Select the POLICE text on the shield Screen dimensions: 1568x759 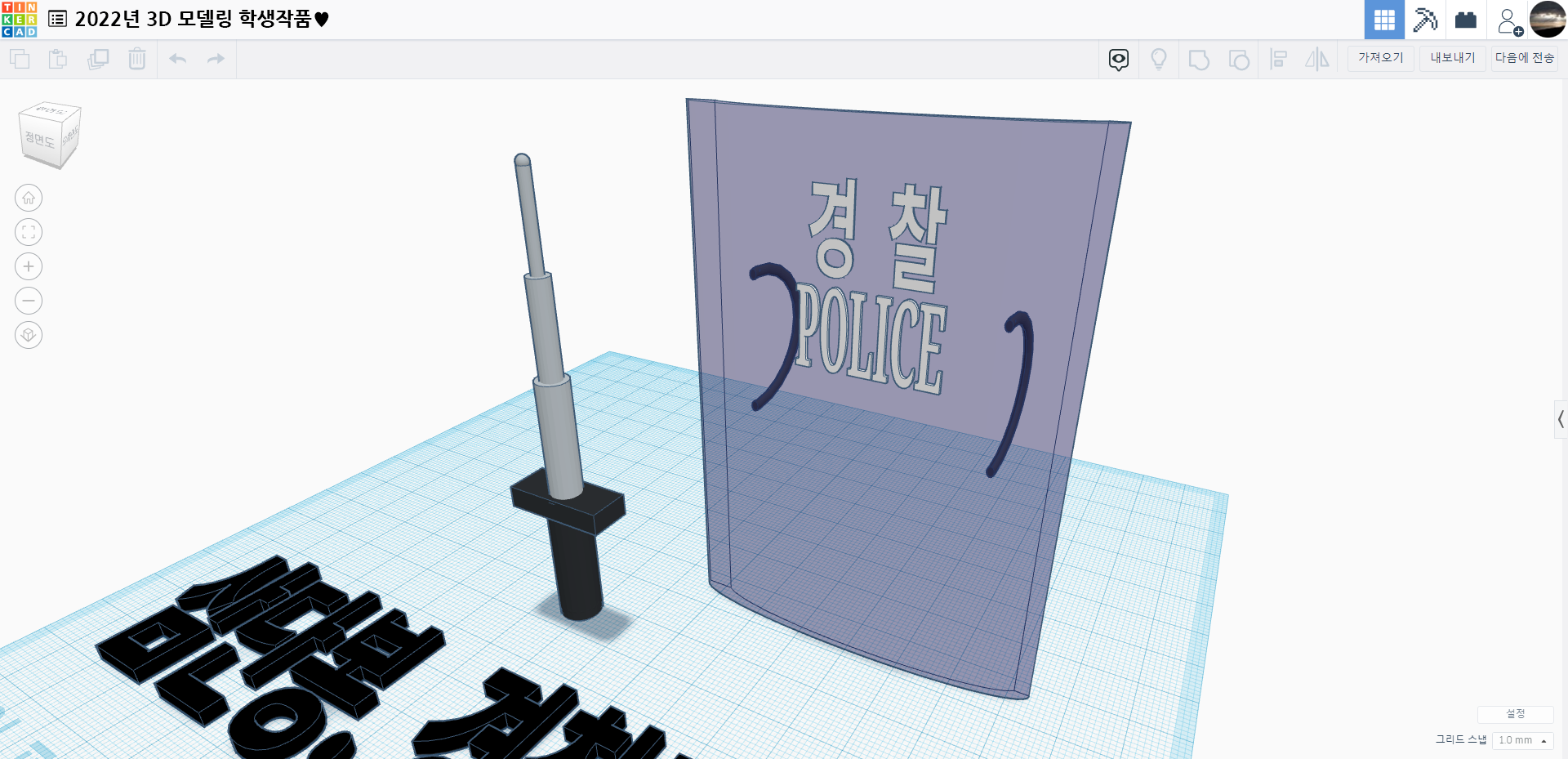point(871,340)
